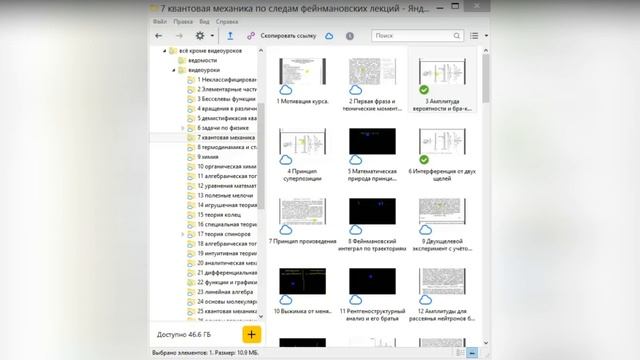The image size is (640, 360).
Task: Select 'ведомости' folder in tree
Action: pos(202,60)
